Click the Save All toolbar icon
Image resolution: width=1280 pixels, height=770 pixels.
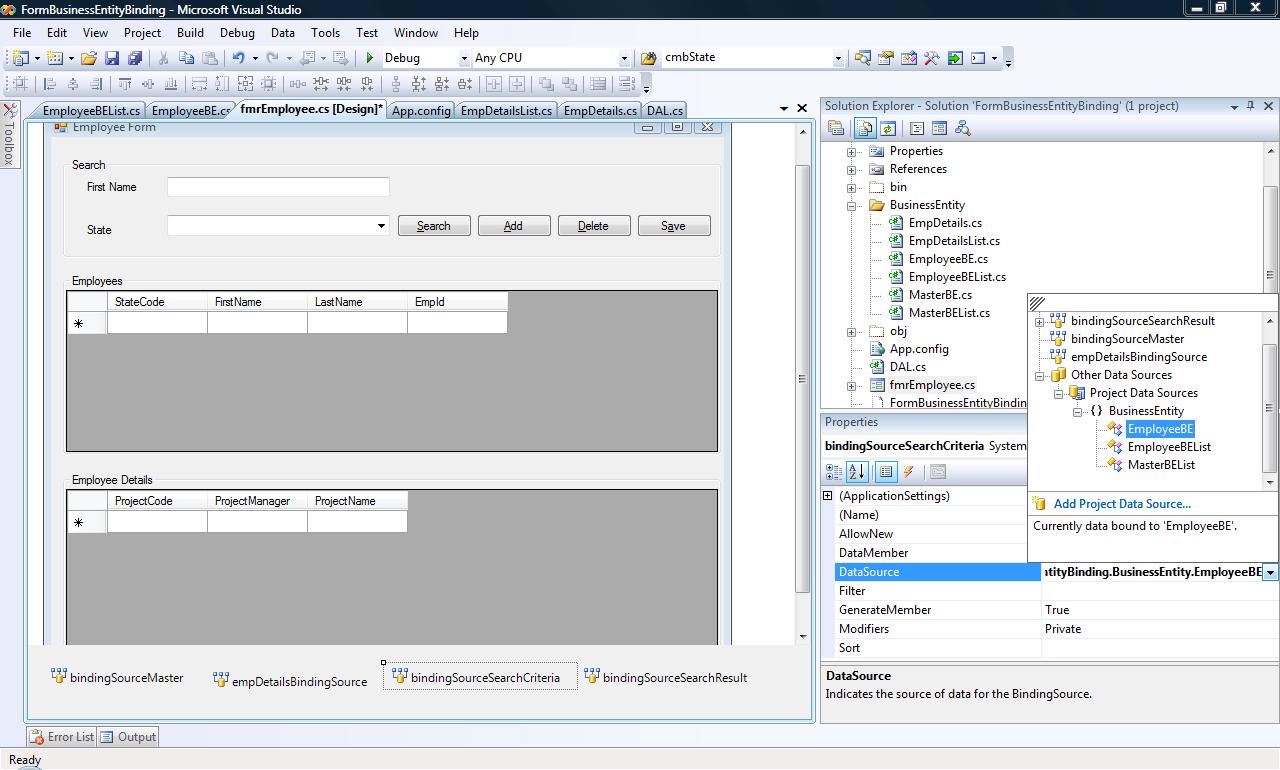[133, 58]
